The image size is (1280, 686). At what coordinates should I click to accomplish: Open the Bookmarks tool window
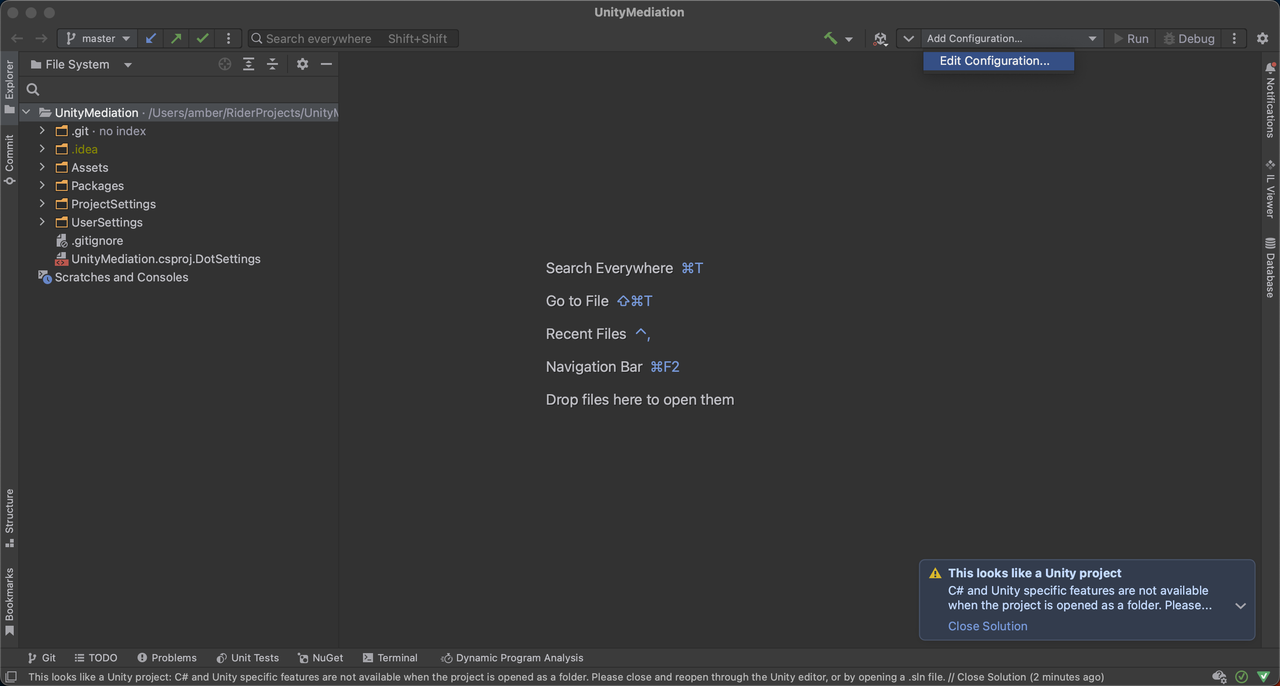coord(9,602)
